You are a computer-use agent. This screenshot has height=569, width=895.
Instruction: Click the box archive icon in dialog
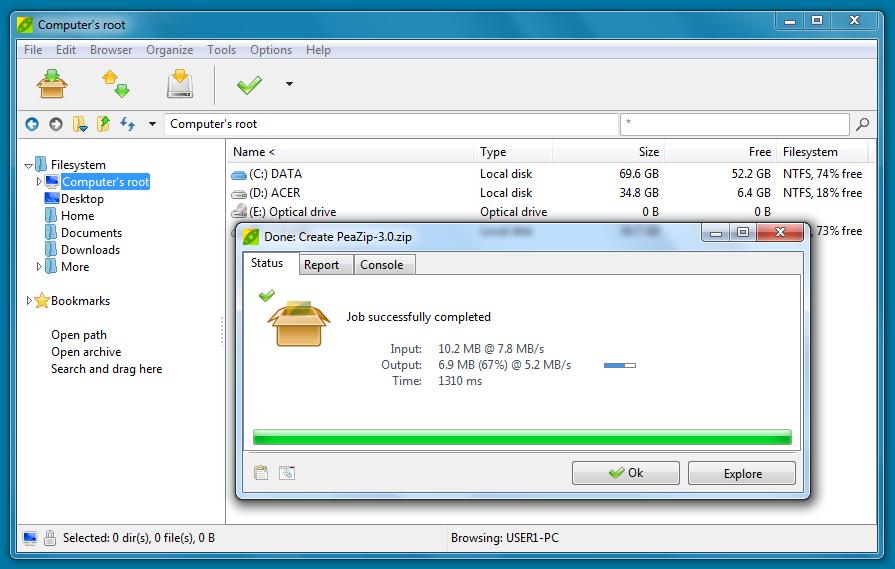299,324
